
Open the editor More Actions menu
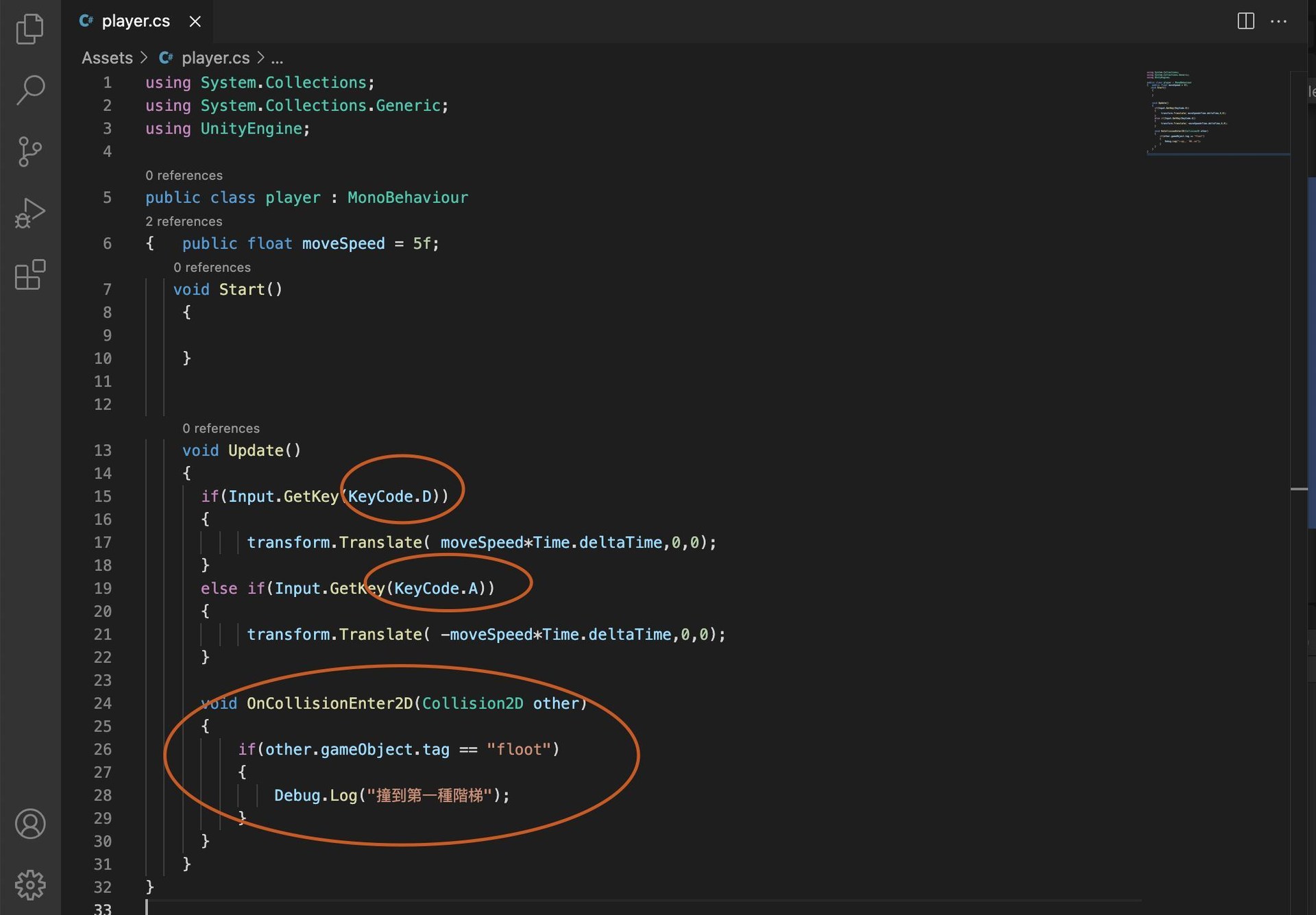[1278, 21]
